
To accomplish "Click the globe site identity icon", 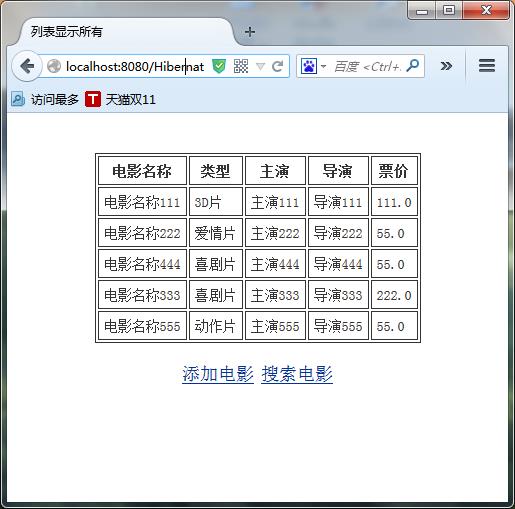I will click(54, 66).
